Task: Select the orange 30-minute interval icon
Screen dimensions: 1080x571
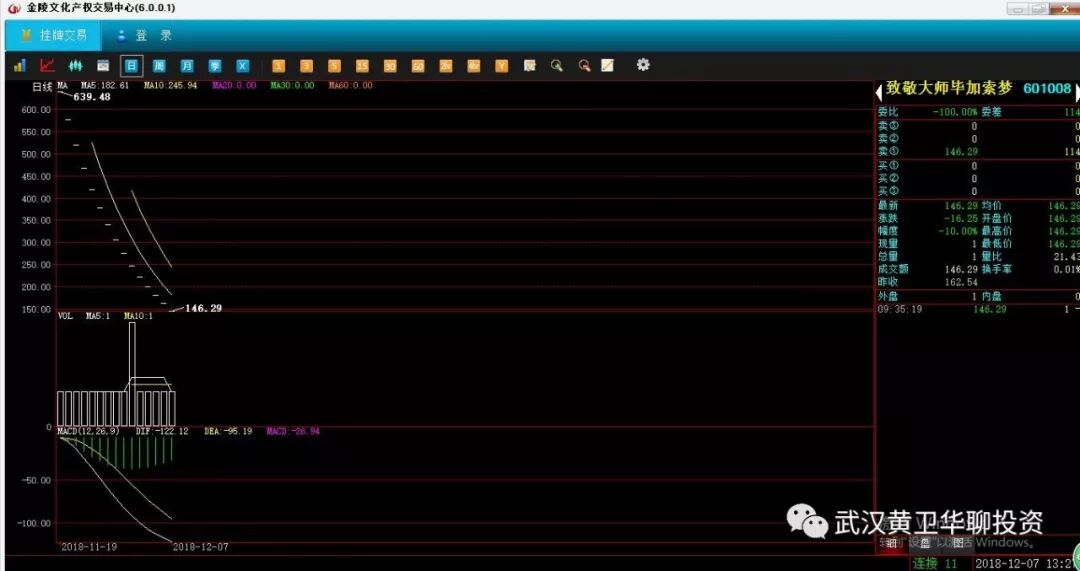Action: (x=390, y=66)
